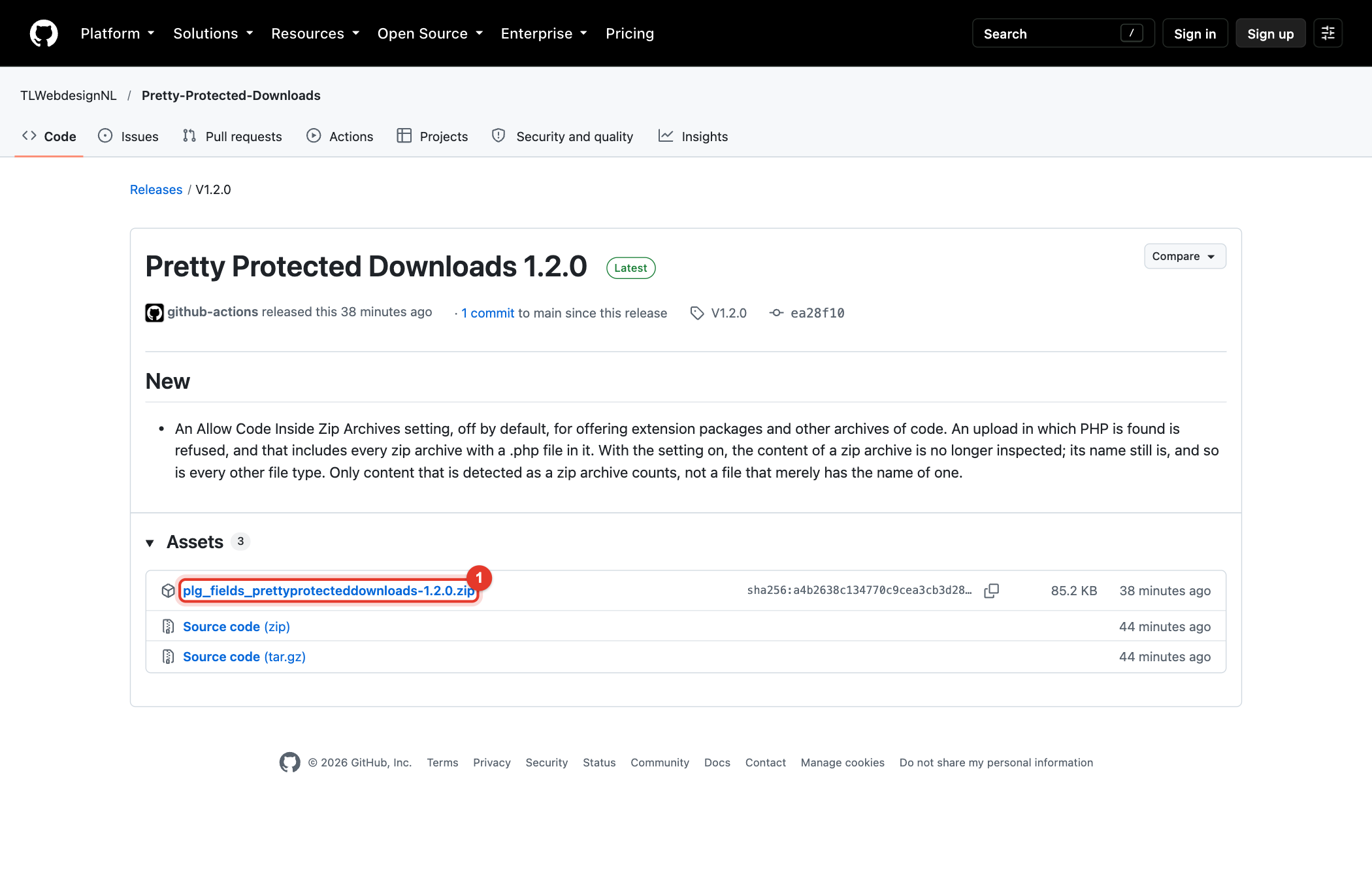Click the Sign up button
Viewport: 1372px width, 869px height.
pos(1270,33)
